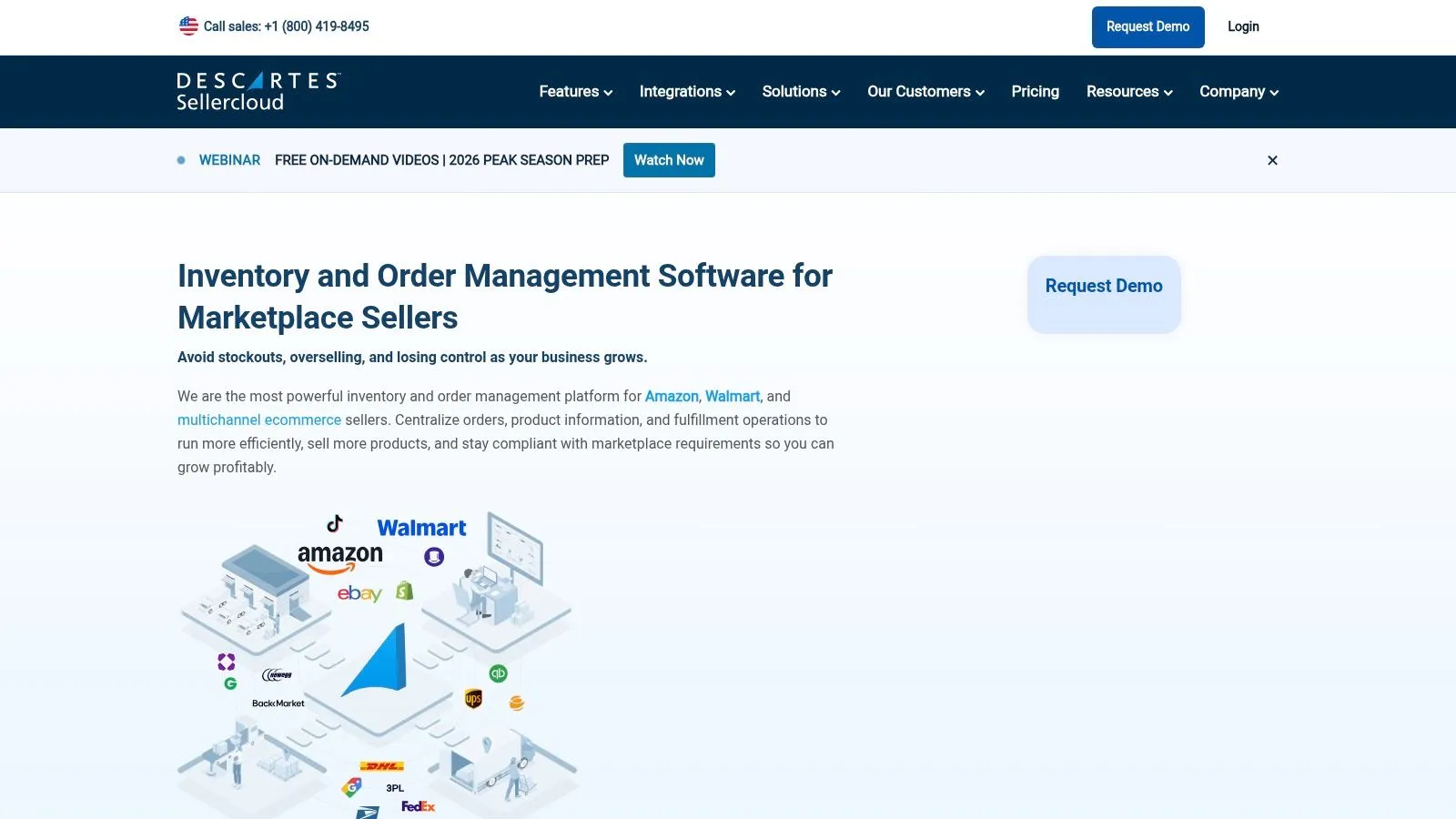Open the Company dropdown menu
Screen dimensions: 1456x819
(1239, 92)
